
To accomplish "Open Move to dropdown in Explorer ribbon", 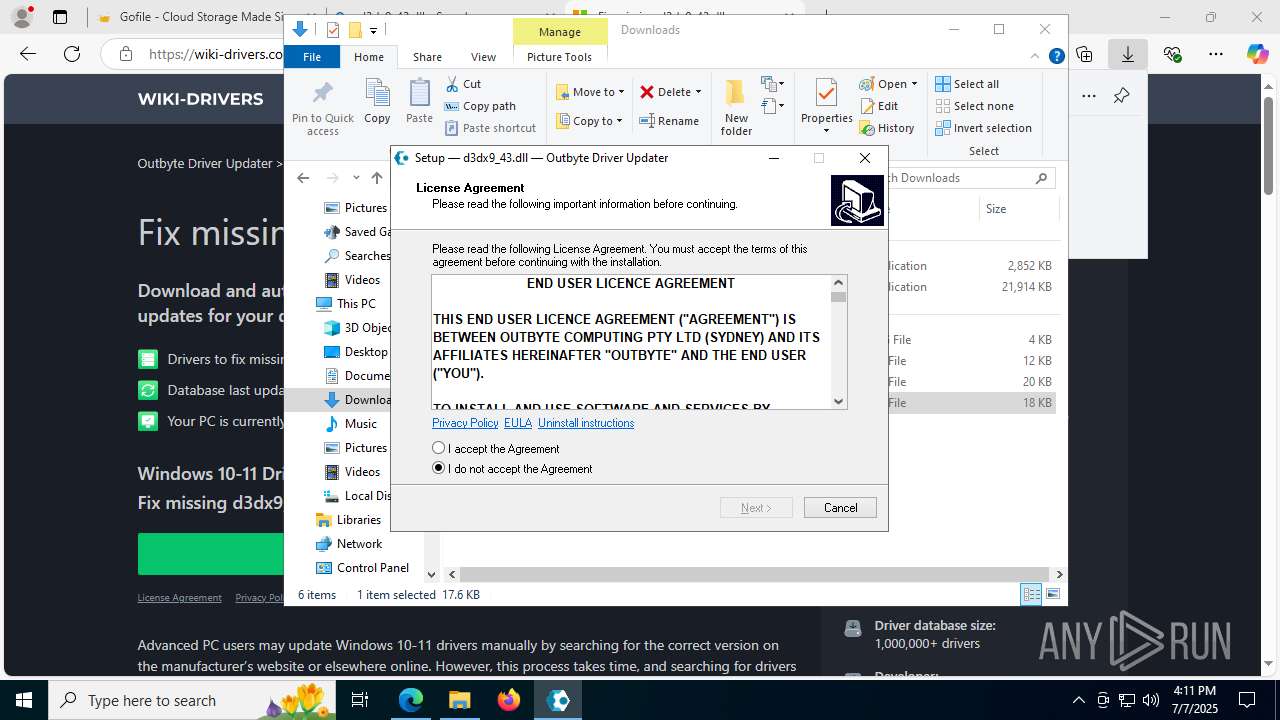I will click(590, 92).
